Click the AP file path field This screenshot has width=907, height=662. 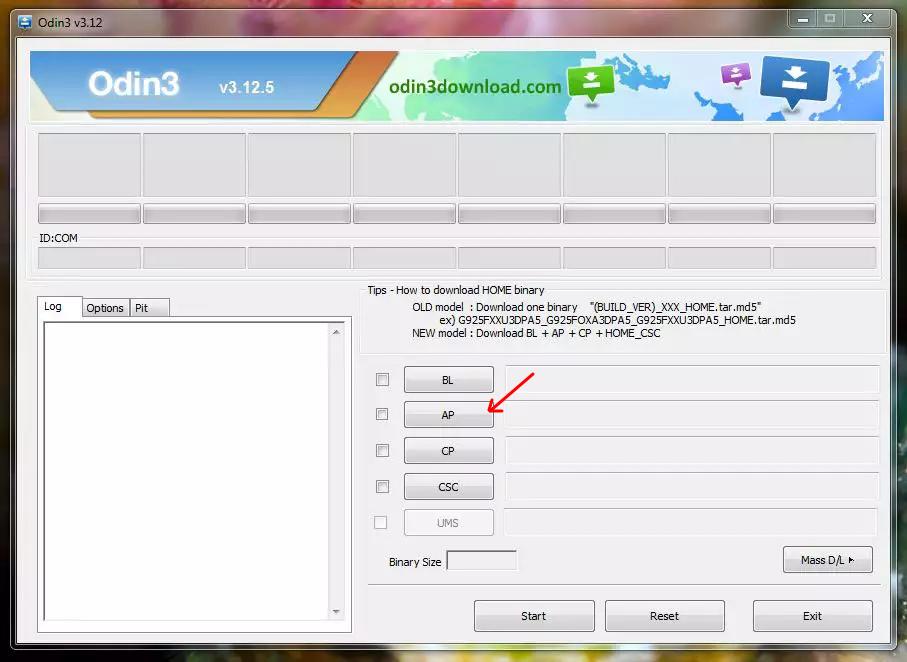pyautogui.click(x=692, y=414)
